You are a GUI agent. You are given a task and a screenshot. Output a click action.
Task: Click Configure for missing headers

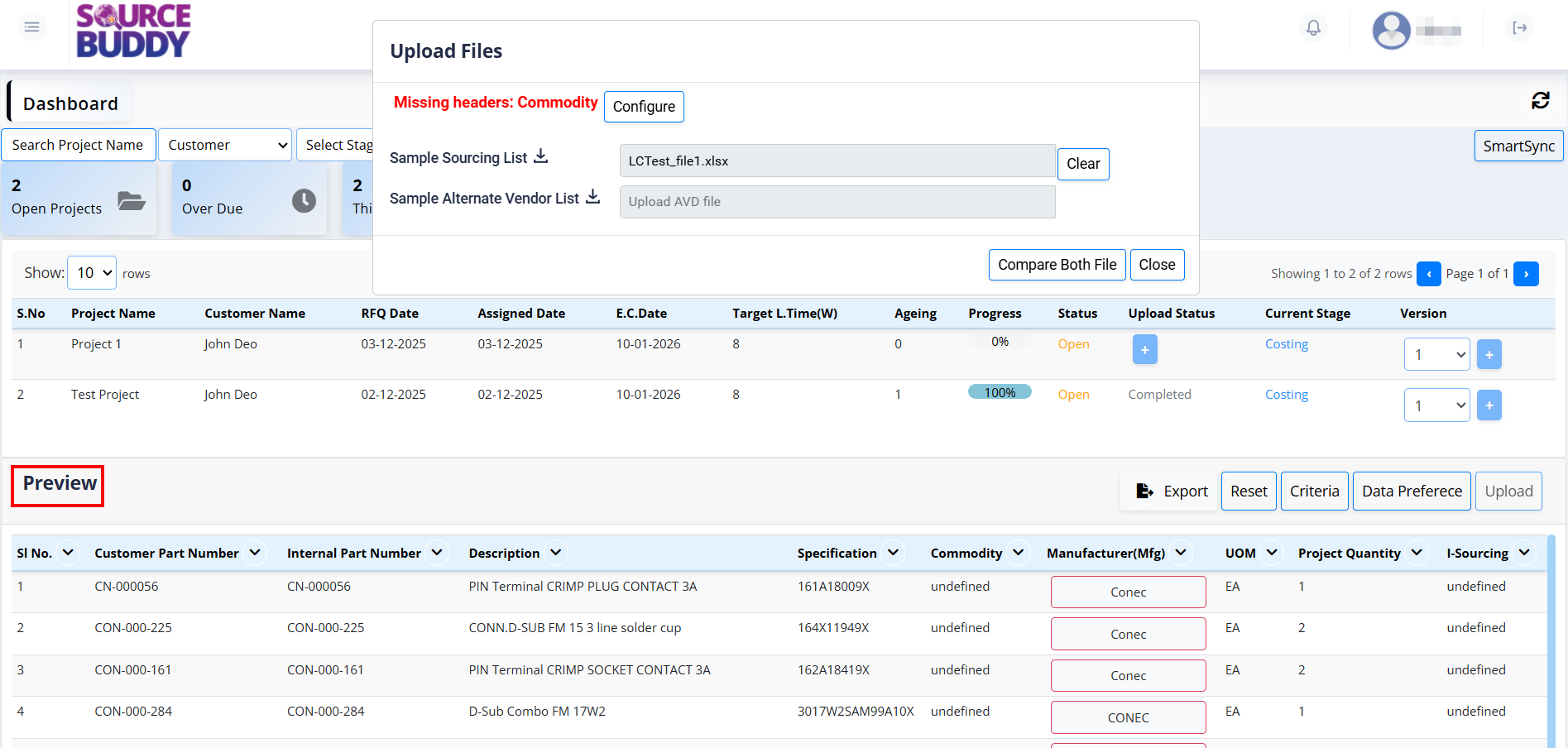pyautogui.click(x=644, y=107)
